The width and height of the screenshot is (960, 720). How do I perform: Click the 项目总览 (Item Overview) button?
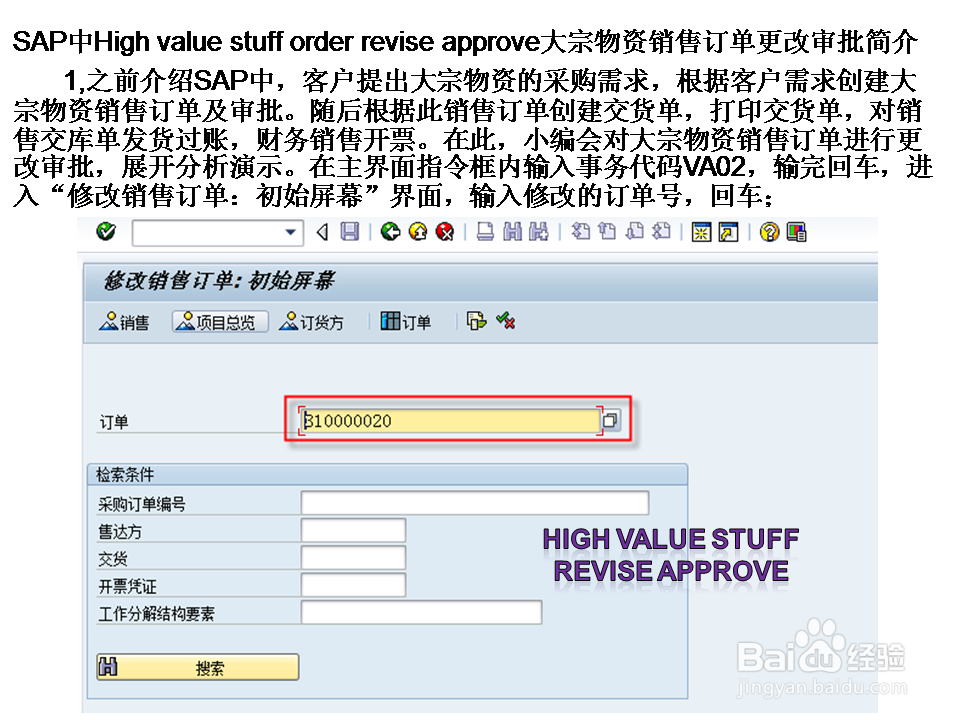point(220,321)
